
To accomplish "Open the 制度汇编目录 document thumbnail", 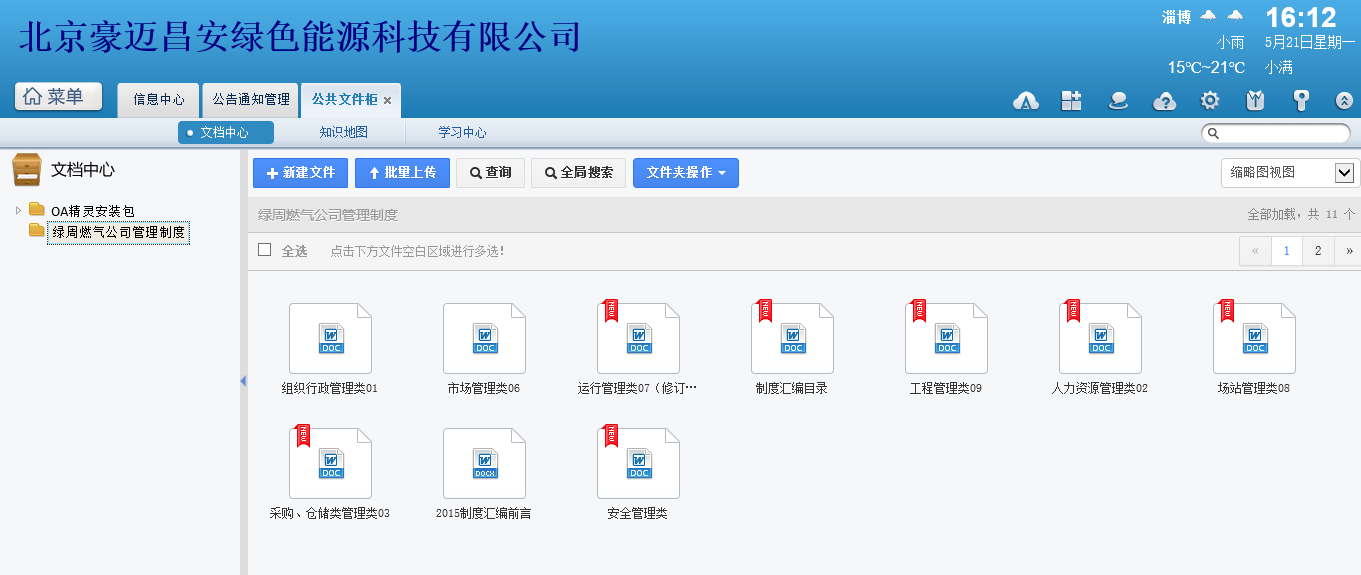I will (792, 339).
